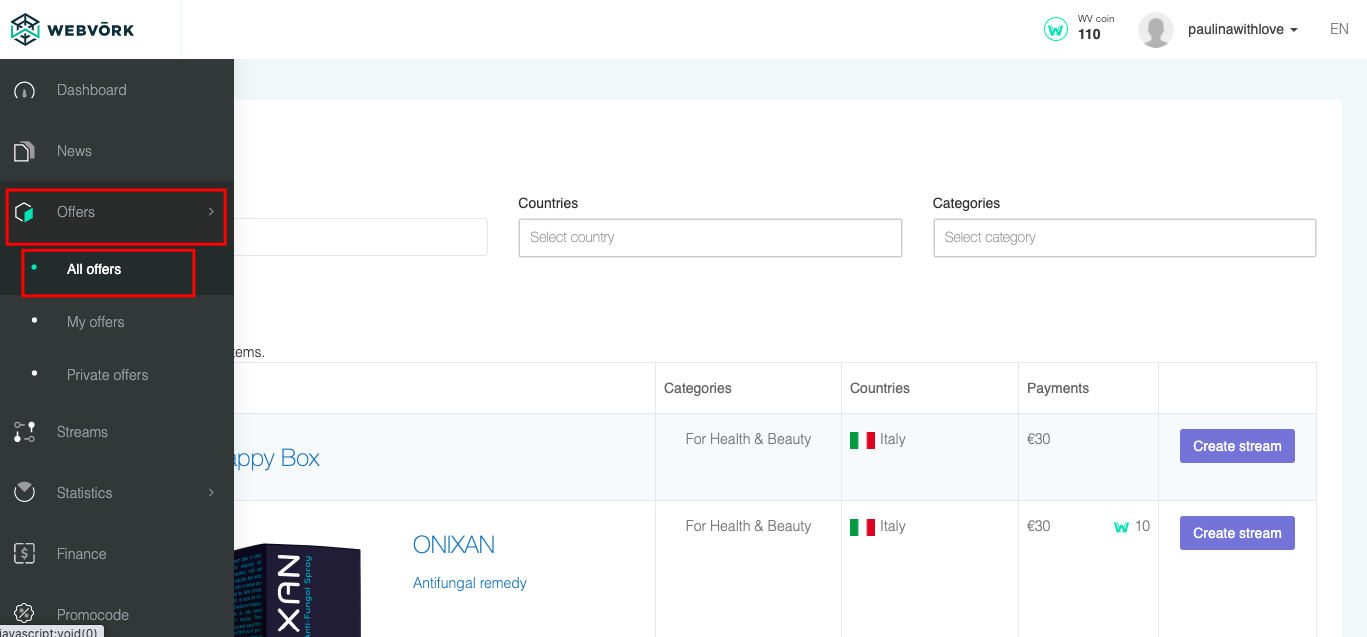1367x637 pixels.
Task: Click the WV coin balance 110
Action: tap(1089, 35)
